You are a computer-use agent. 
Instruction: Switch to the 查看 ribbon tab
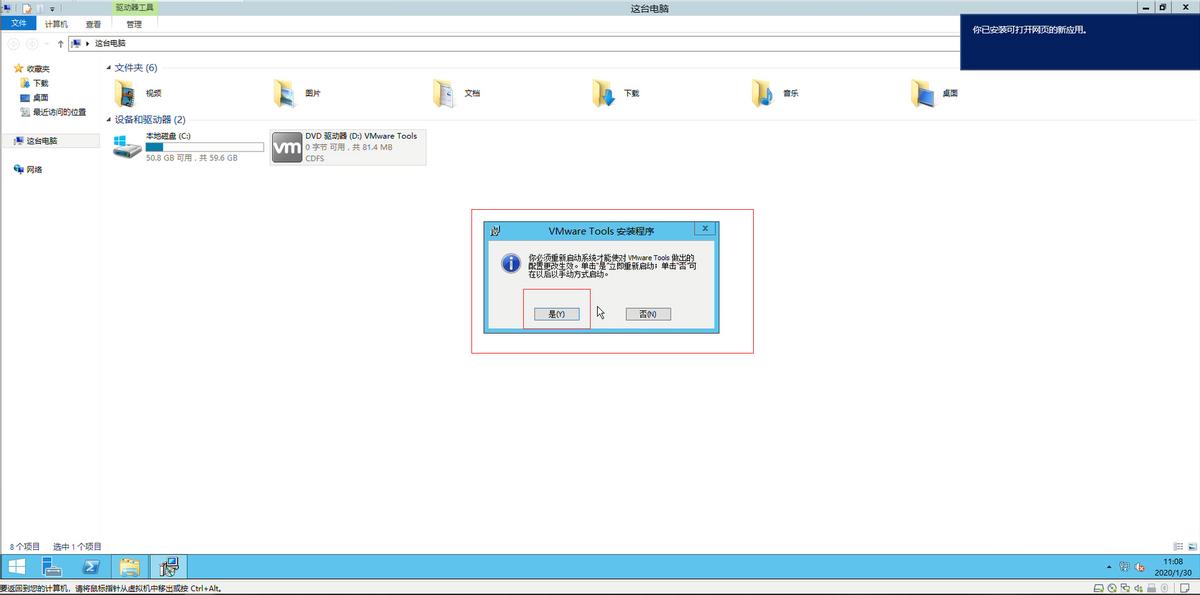coord(94,25)
